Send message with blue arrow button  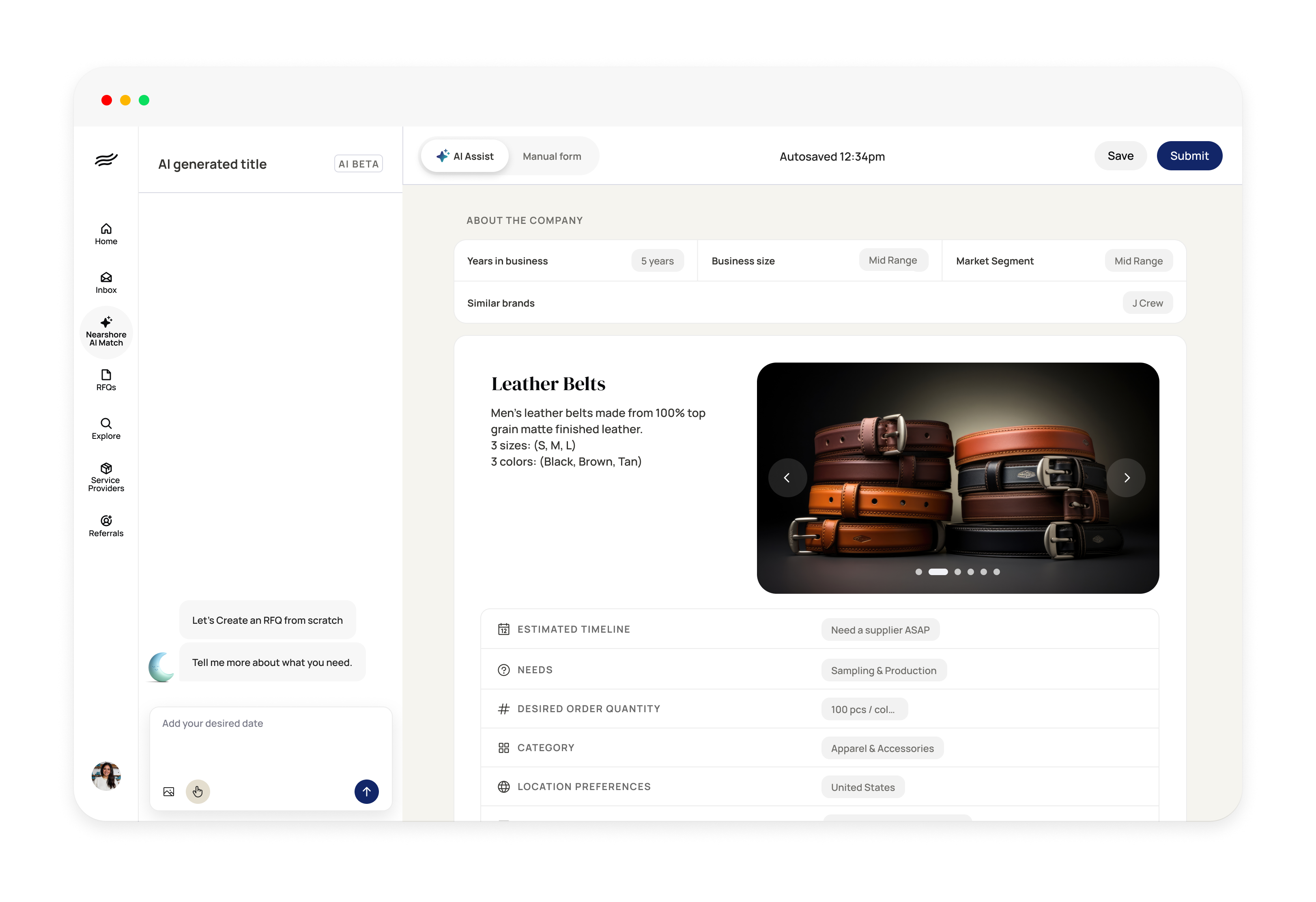point(366,791)
